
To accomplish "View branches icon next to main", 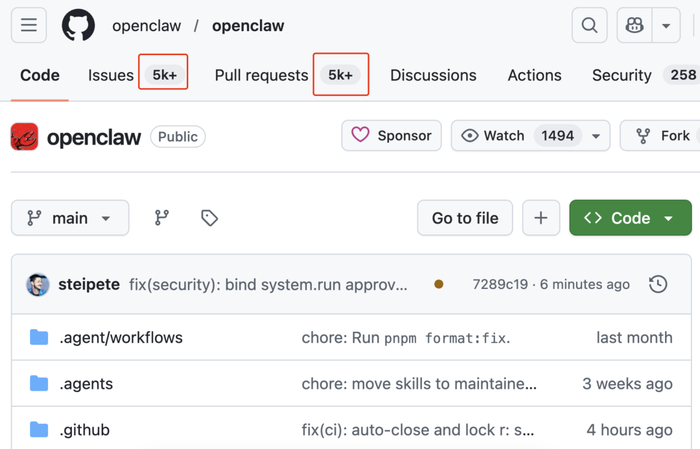I will coord(161,218).
